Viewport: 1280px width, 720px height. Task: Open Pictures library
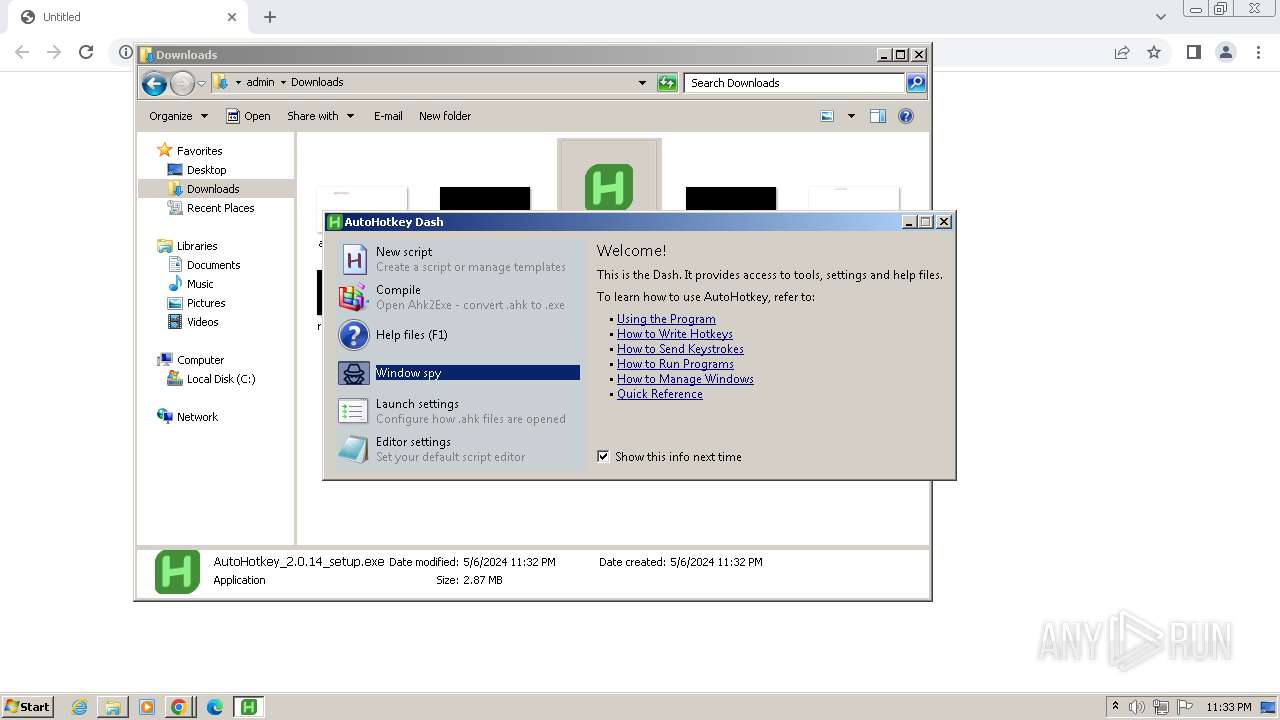click(x=206, y=303)
